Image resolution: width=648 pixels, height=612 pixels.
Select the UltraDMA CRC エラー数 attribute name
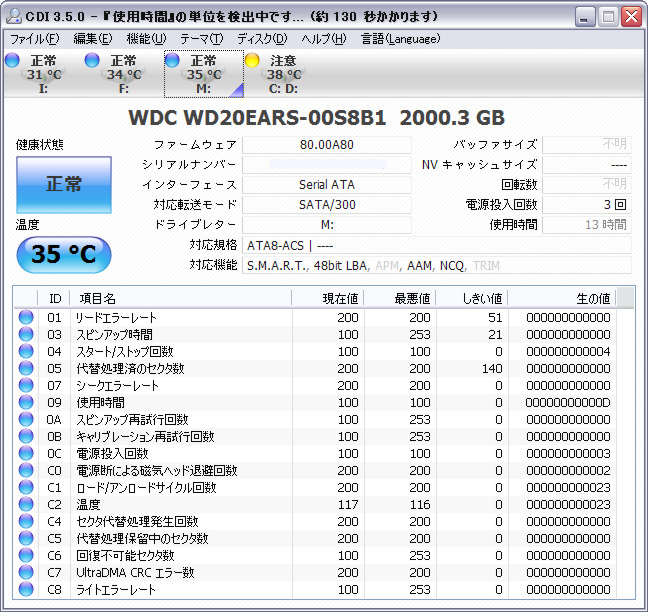point(135,572)
